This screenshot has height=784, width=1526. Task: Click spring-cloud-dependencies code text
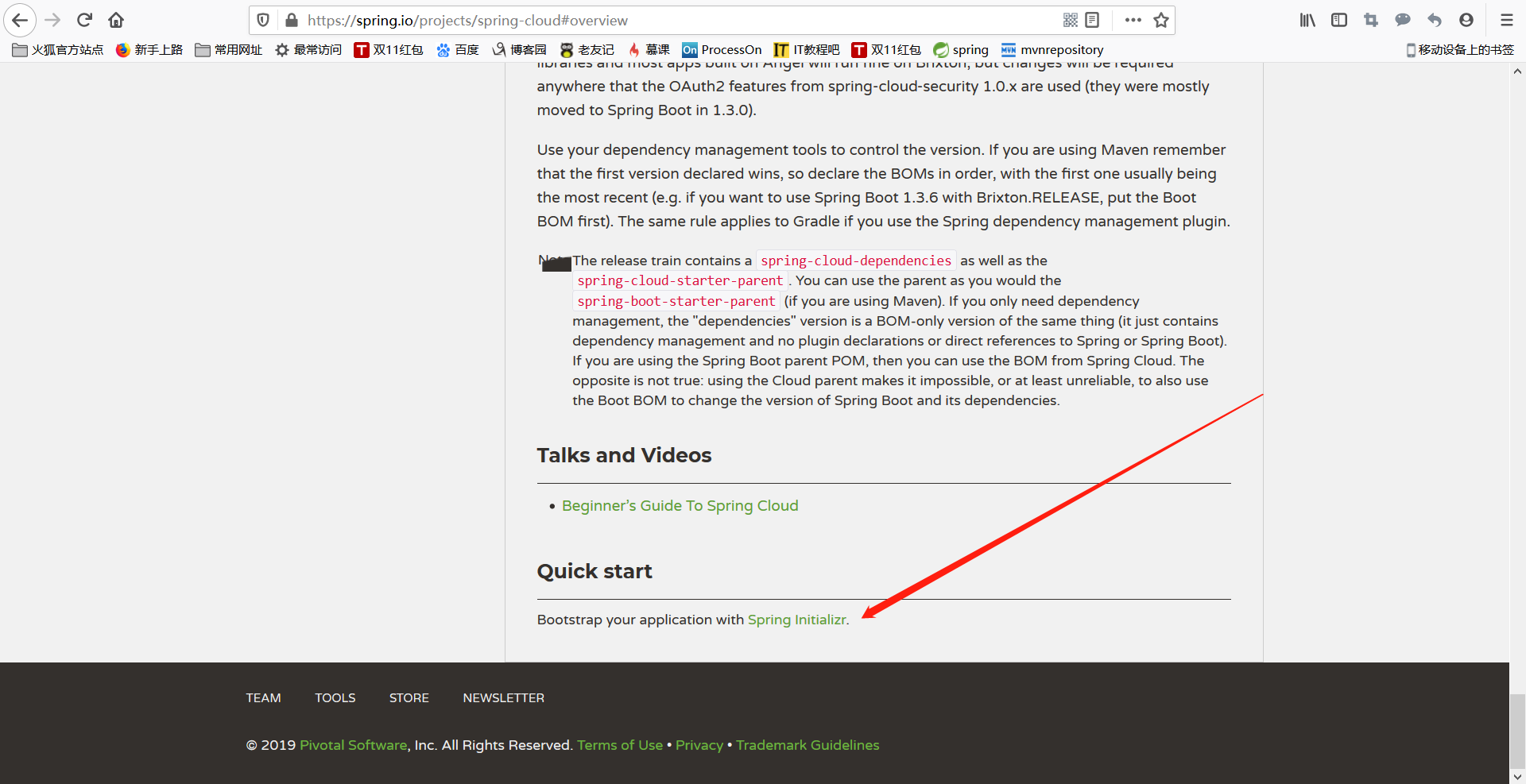tap(856, 261)
